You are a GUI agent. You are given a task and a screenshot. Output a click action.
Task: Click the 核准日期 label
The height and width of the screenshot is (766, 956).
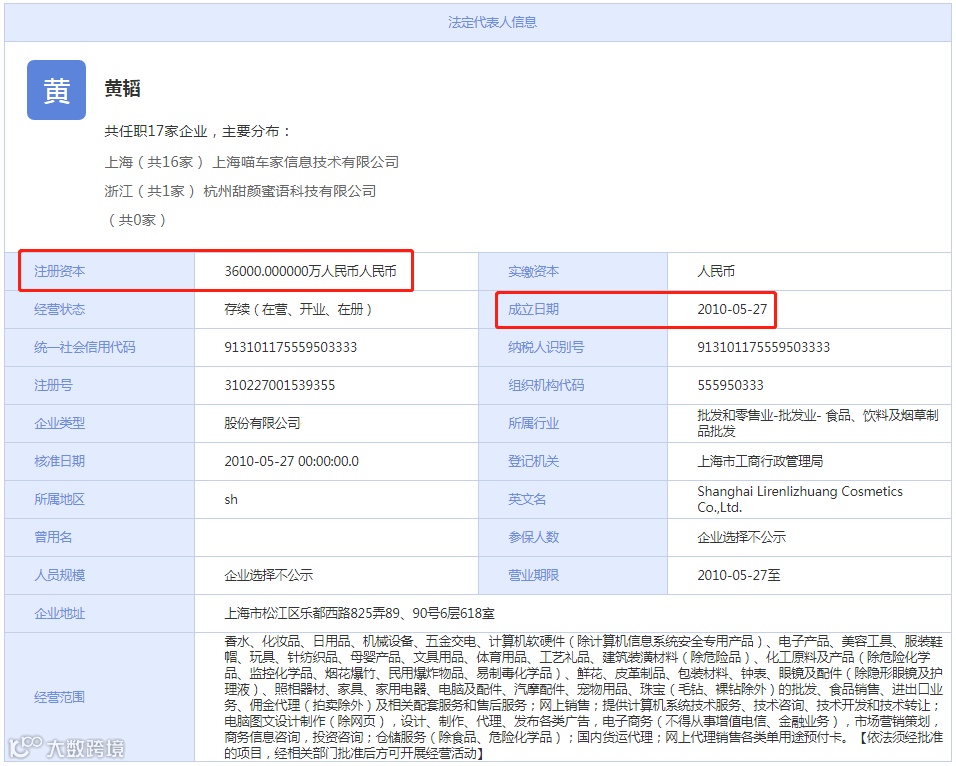[59, 461]
